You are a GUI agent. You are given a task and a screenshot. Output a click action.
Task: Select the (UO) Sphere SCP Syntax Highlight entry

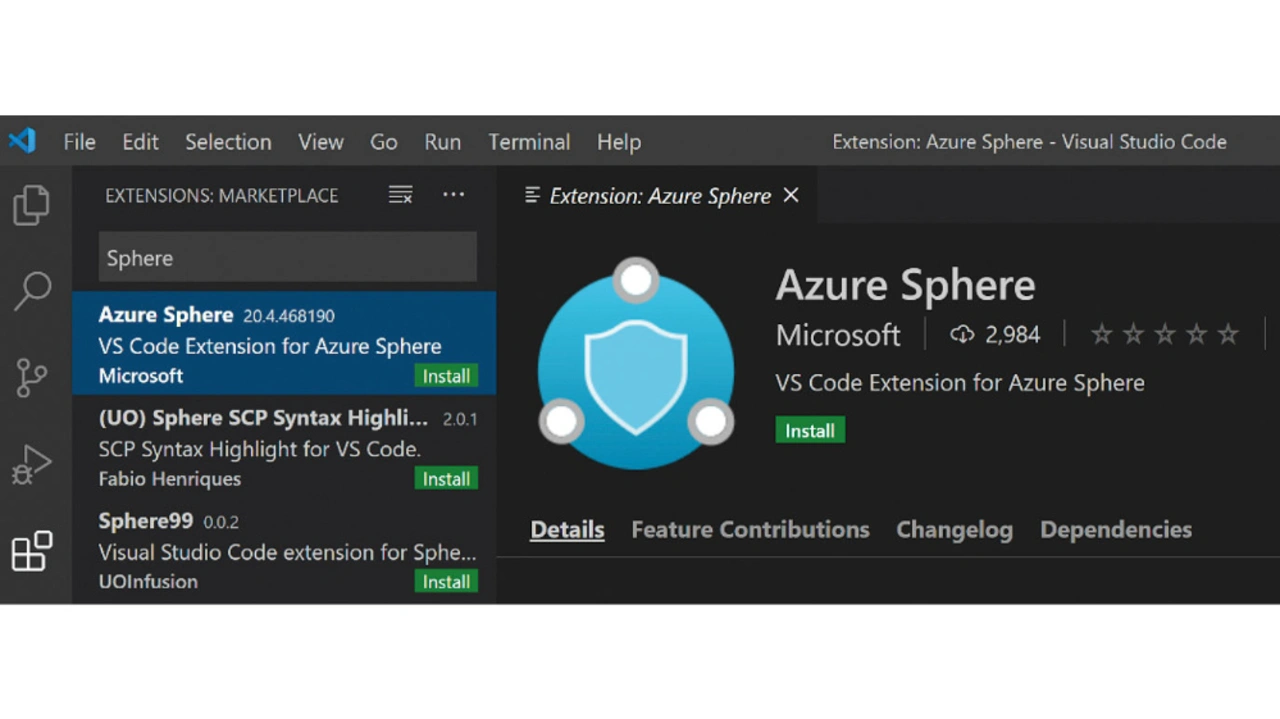(x=284, y=447)
